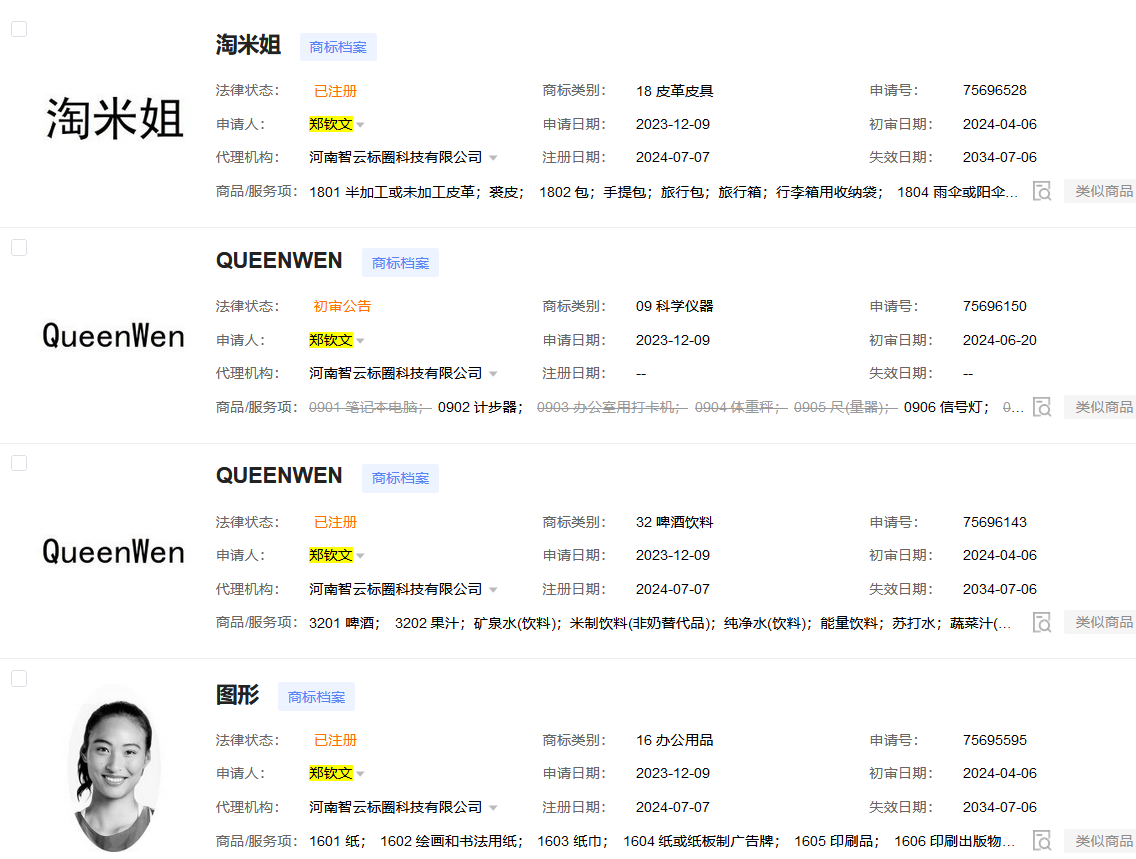Open search icon in class 09 goods row
The width and height of the screenshot is (1136, 859).
click(1042, 407)
